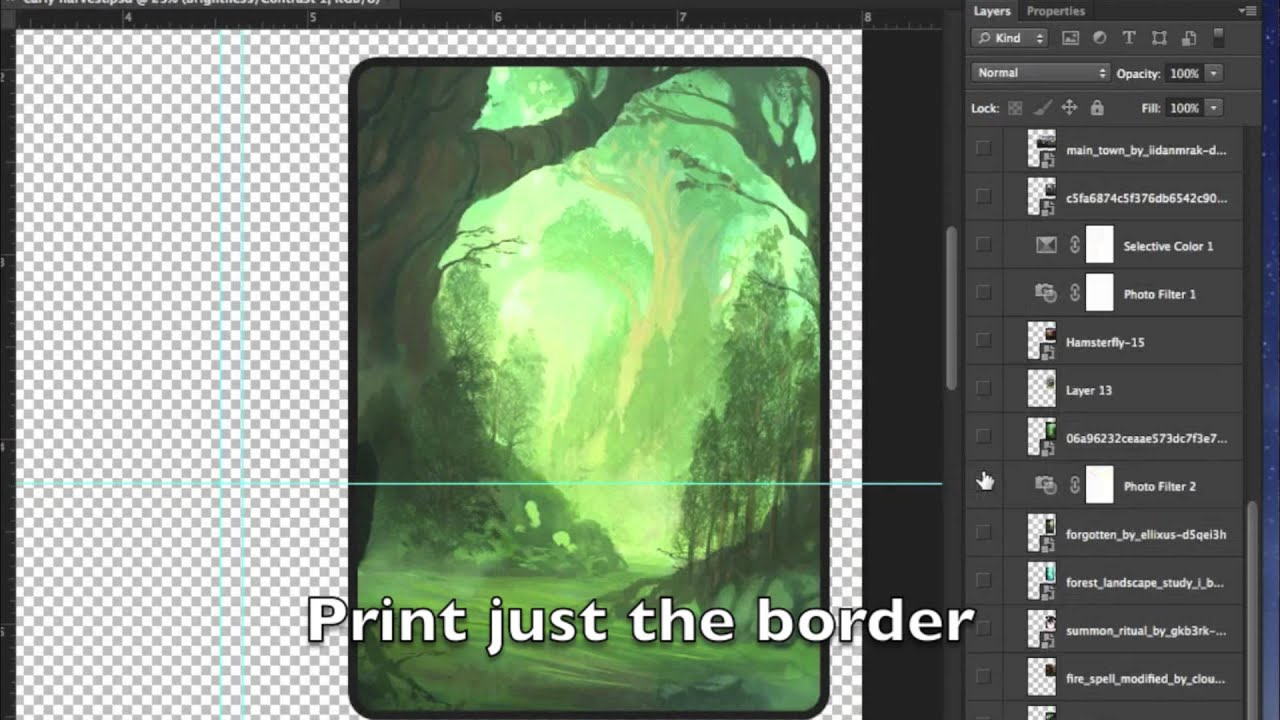Open the Fill slider dropdown arrow
Viewport: 1280px width, 720px height.
(x=1214, y=108)
